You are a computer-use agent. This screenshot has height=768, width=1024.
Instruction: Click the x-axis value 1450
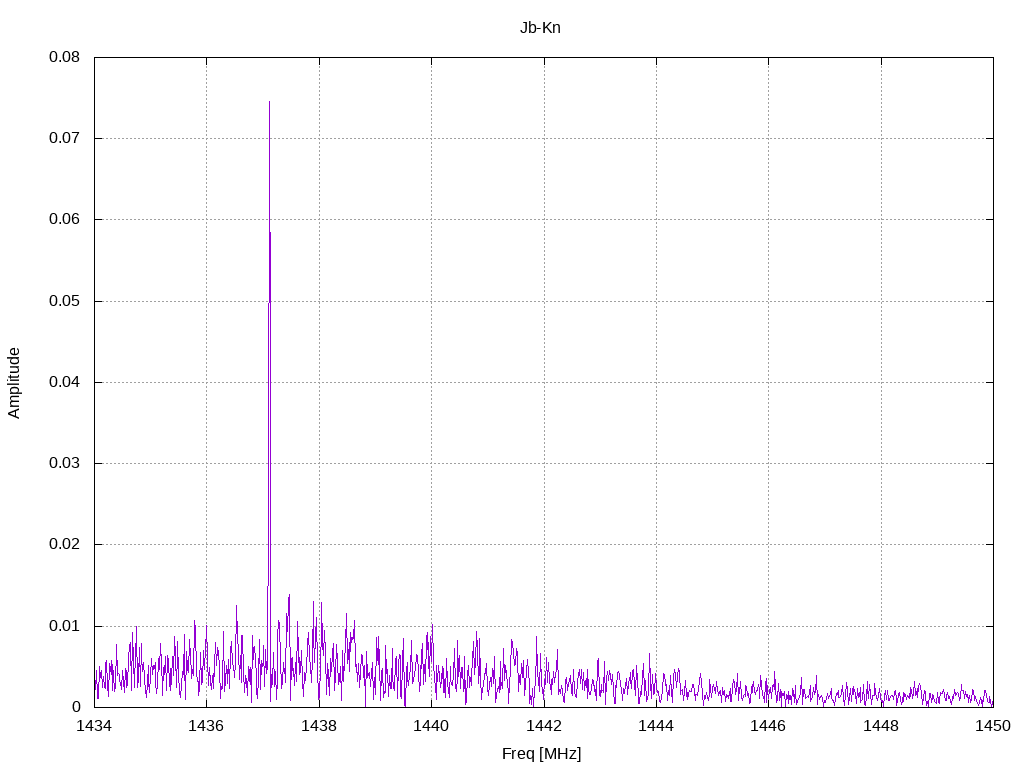(x=993, y=726)
